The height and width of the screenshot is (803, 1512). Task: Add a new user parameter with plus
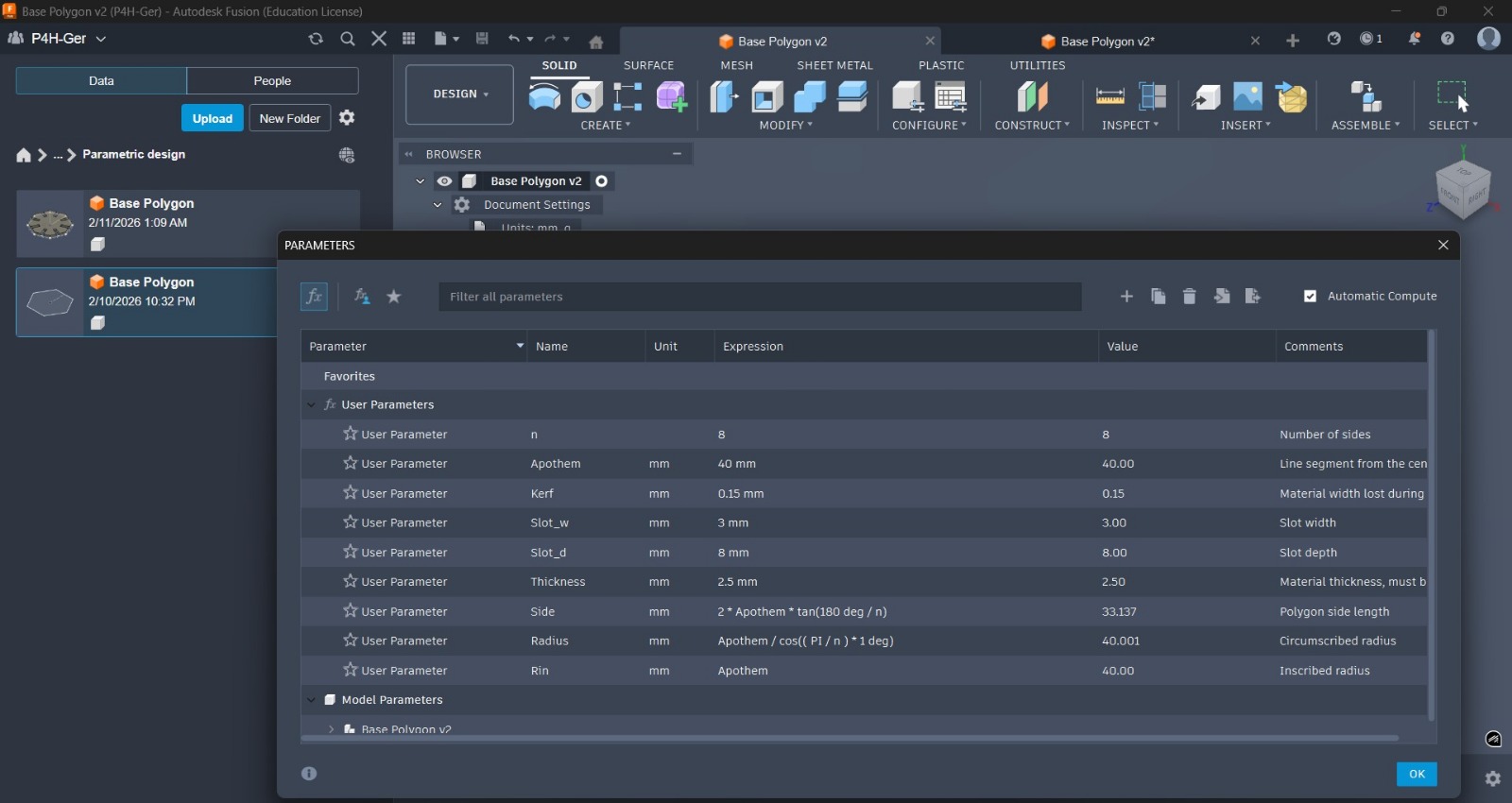tap(1126, 297)
